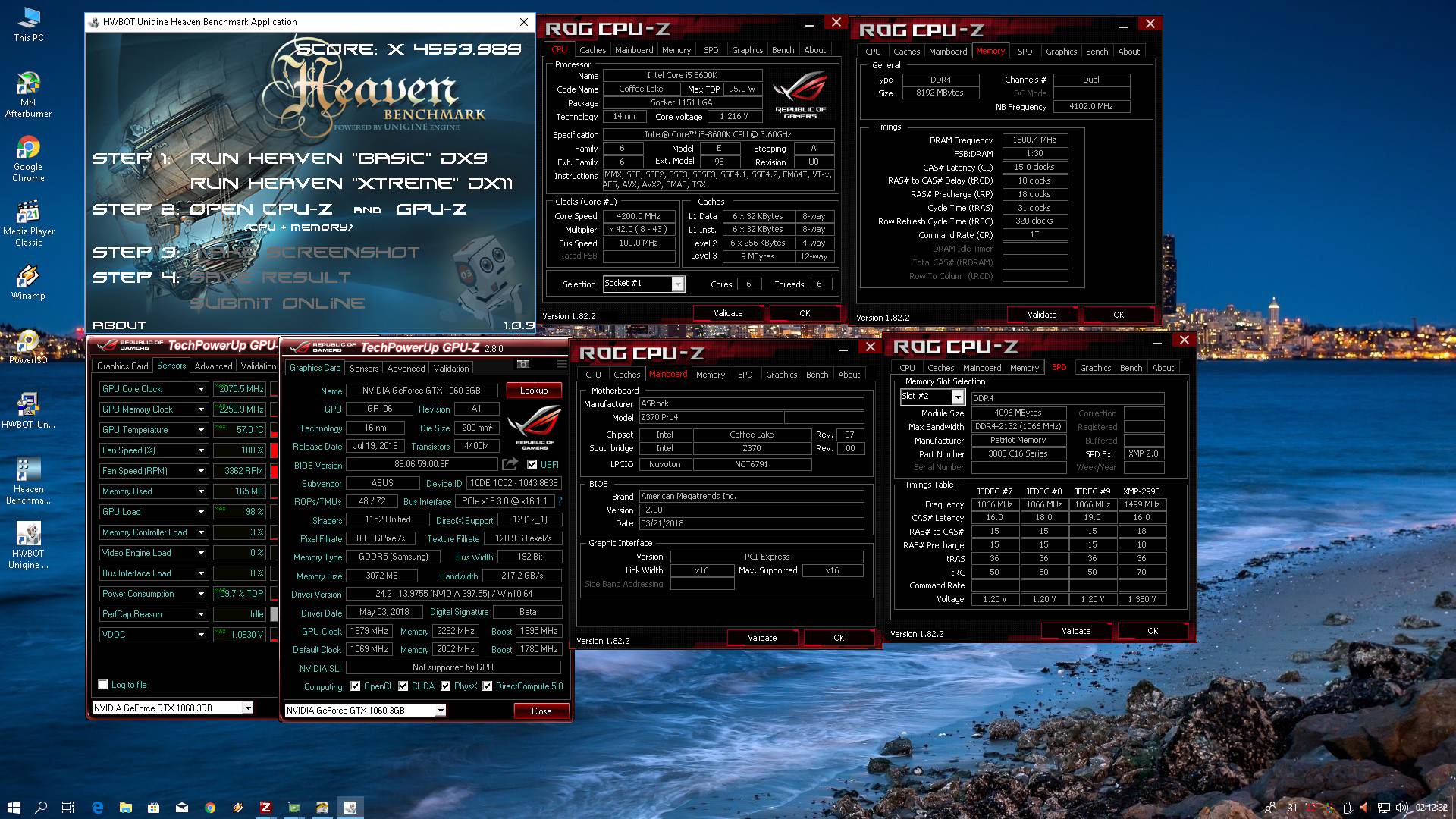Image resolution: width=1456 pixels, height=819 pixels.
Task: Open the Graphics tab in the CPU-Z Mainboard window
Action: pyautogui.click(x=781, y=375)
